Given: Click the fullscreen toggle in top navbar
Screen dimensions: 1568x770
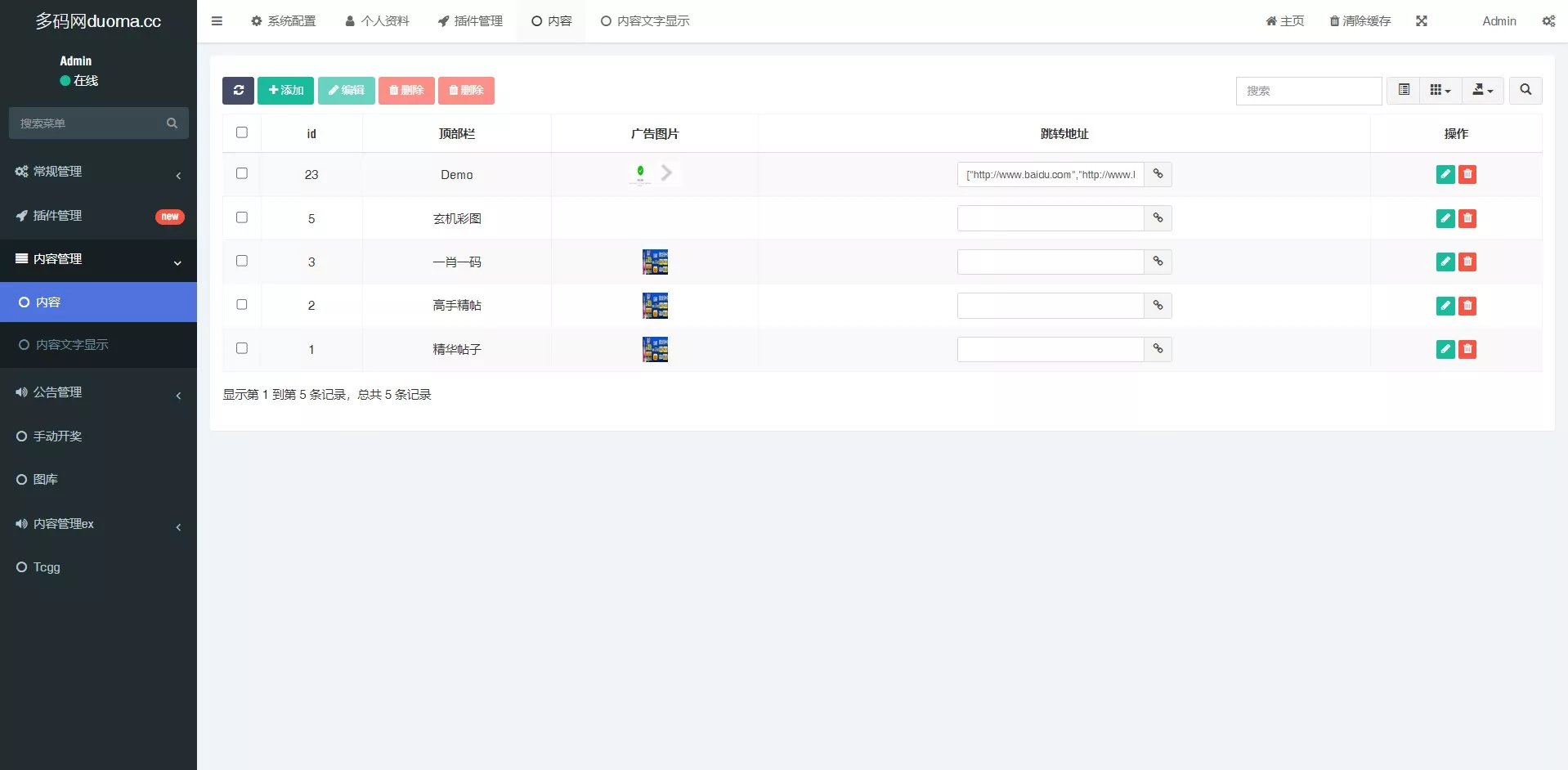Looking at the screenshot, I should [1422, 21].
